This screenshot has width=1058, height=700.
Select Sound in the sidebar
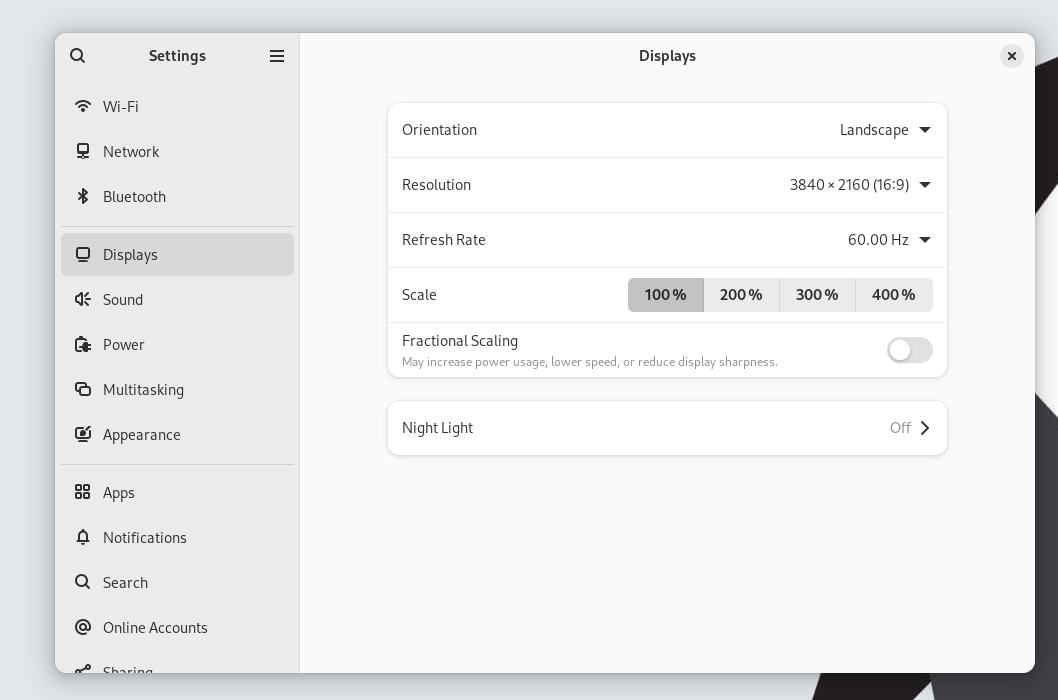tap(177, 300)
